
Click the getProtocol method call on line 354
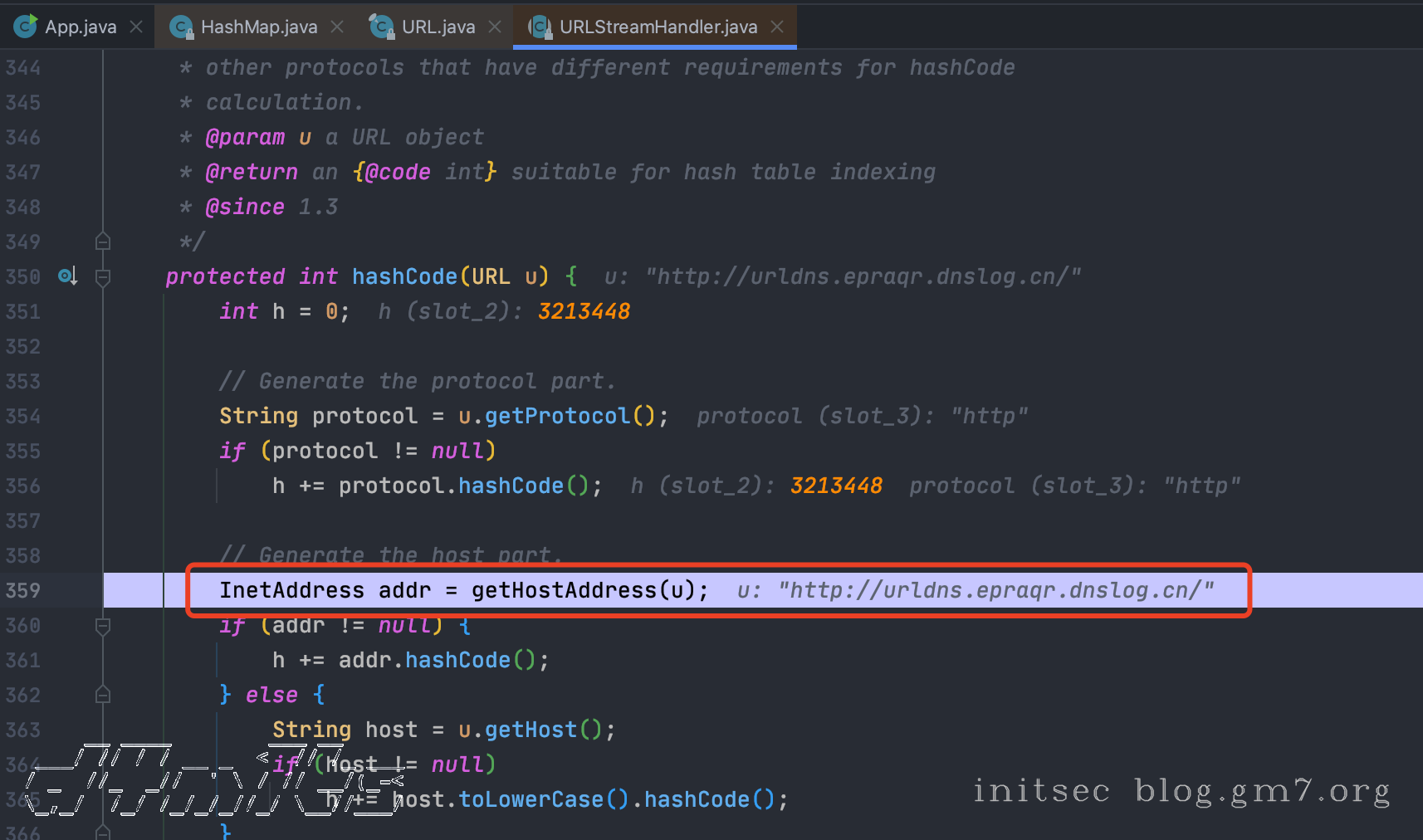click(557, 416)
